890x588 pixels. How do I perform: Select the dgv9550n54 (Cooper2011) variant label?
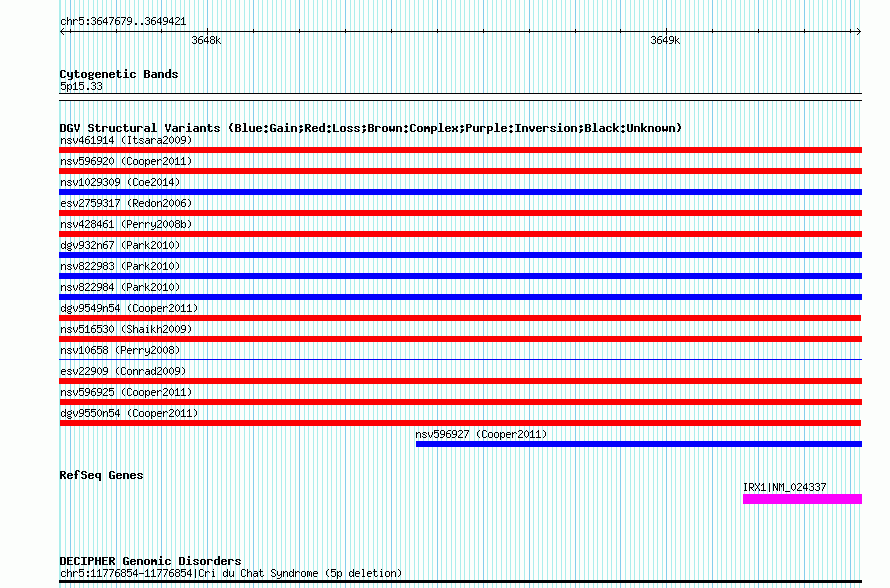point(129,413)
